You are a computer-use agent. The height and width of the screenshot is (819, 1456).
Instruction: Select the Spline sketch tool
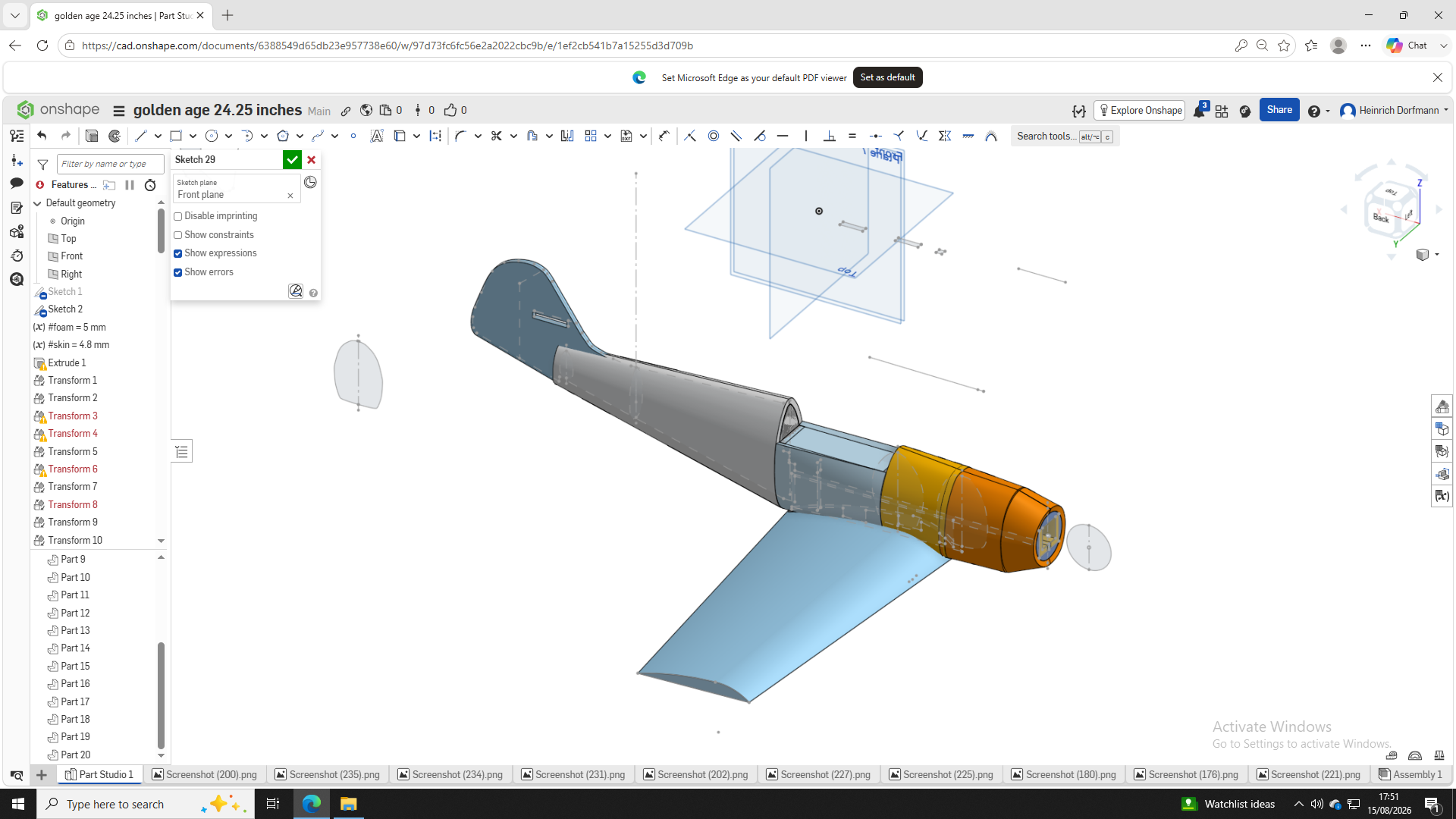click(x=318, y=136)
